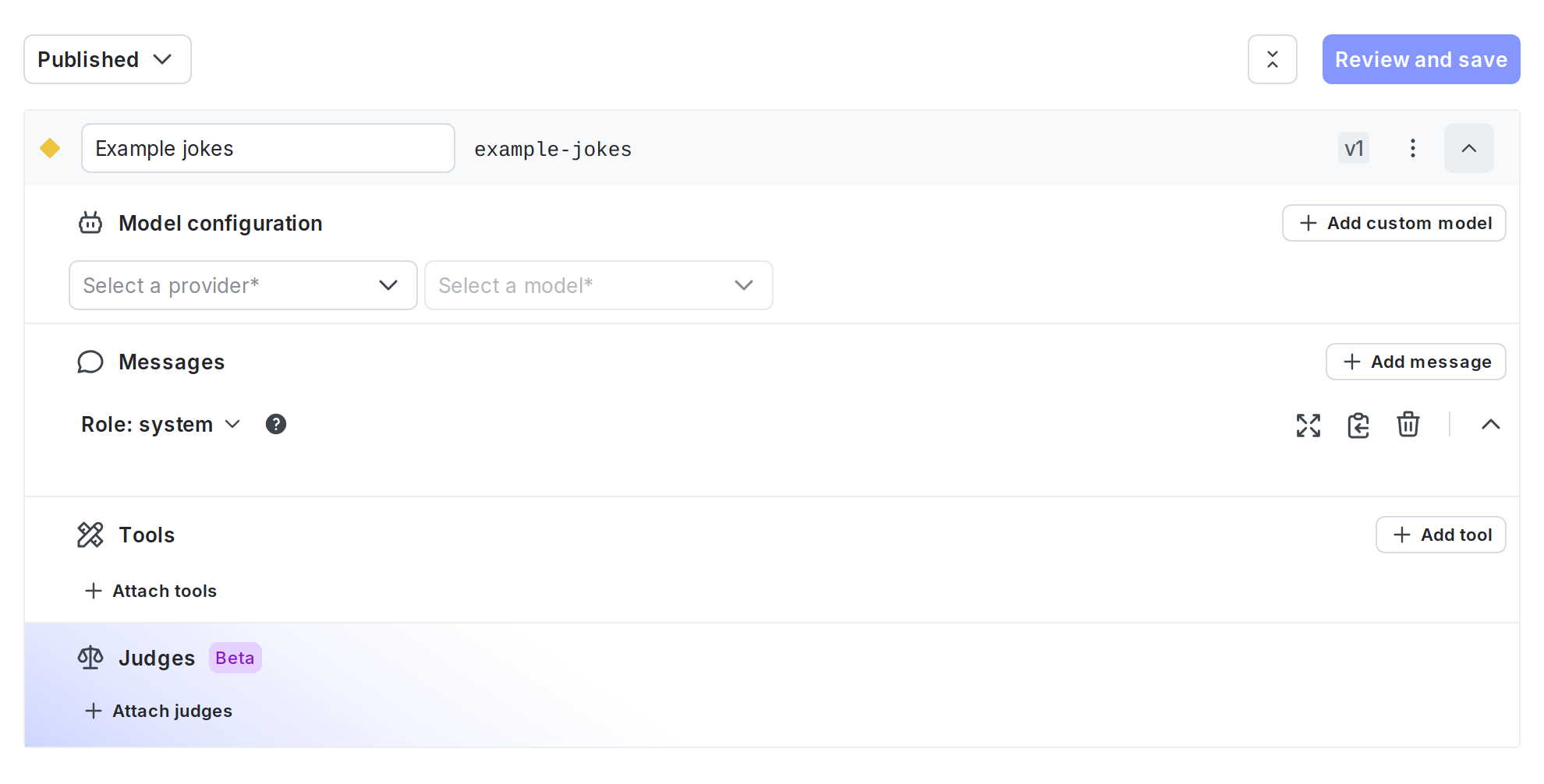The height and width of the screenshot is (784, 1544).
Task: Open the three-dot more options menu
Action: (1412, 148)
